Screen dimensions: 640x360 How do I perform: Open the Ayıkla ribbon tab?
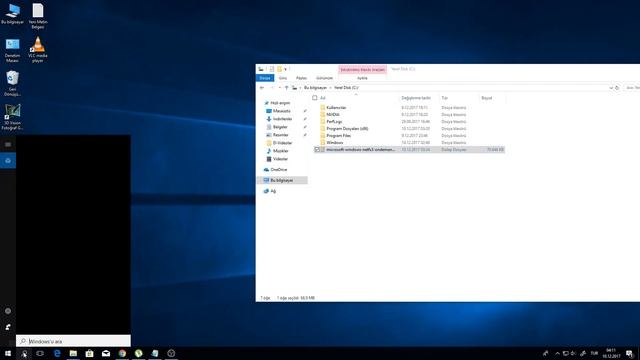pyautogui.click(x=362, y=78)
